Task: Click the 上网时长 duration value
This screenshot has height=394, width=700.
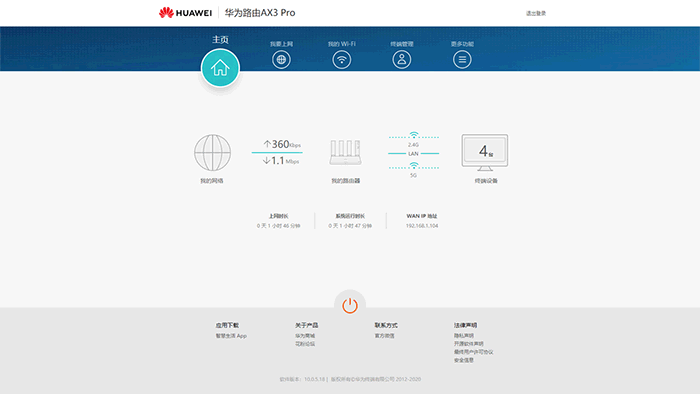Action: coord(279,226)
